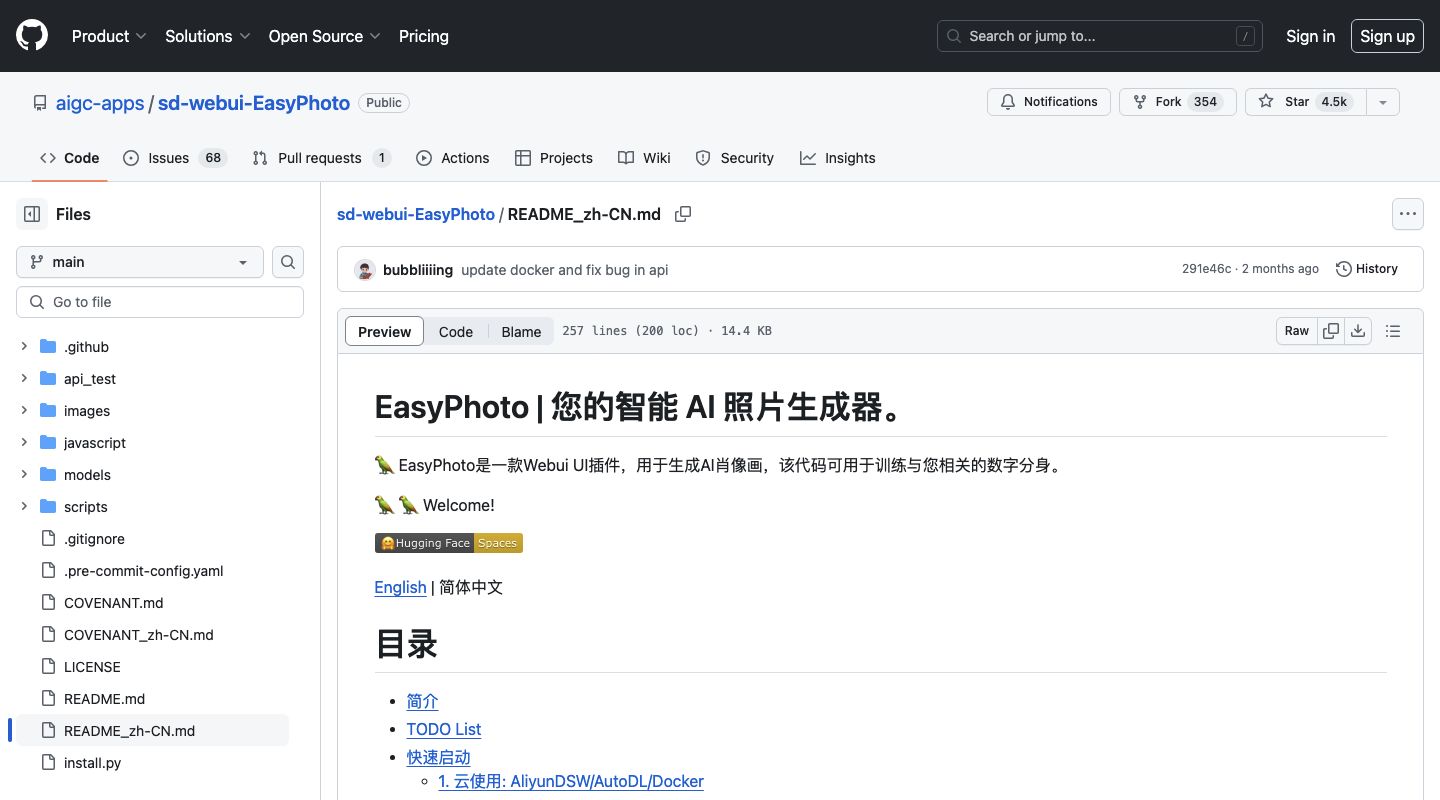Viewport: 1440px width, 800px height.
Task: Click the repository icon beside aigc-apps
Action: (x=40, y=103)
